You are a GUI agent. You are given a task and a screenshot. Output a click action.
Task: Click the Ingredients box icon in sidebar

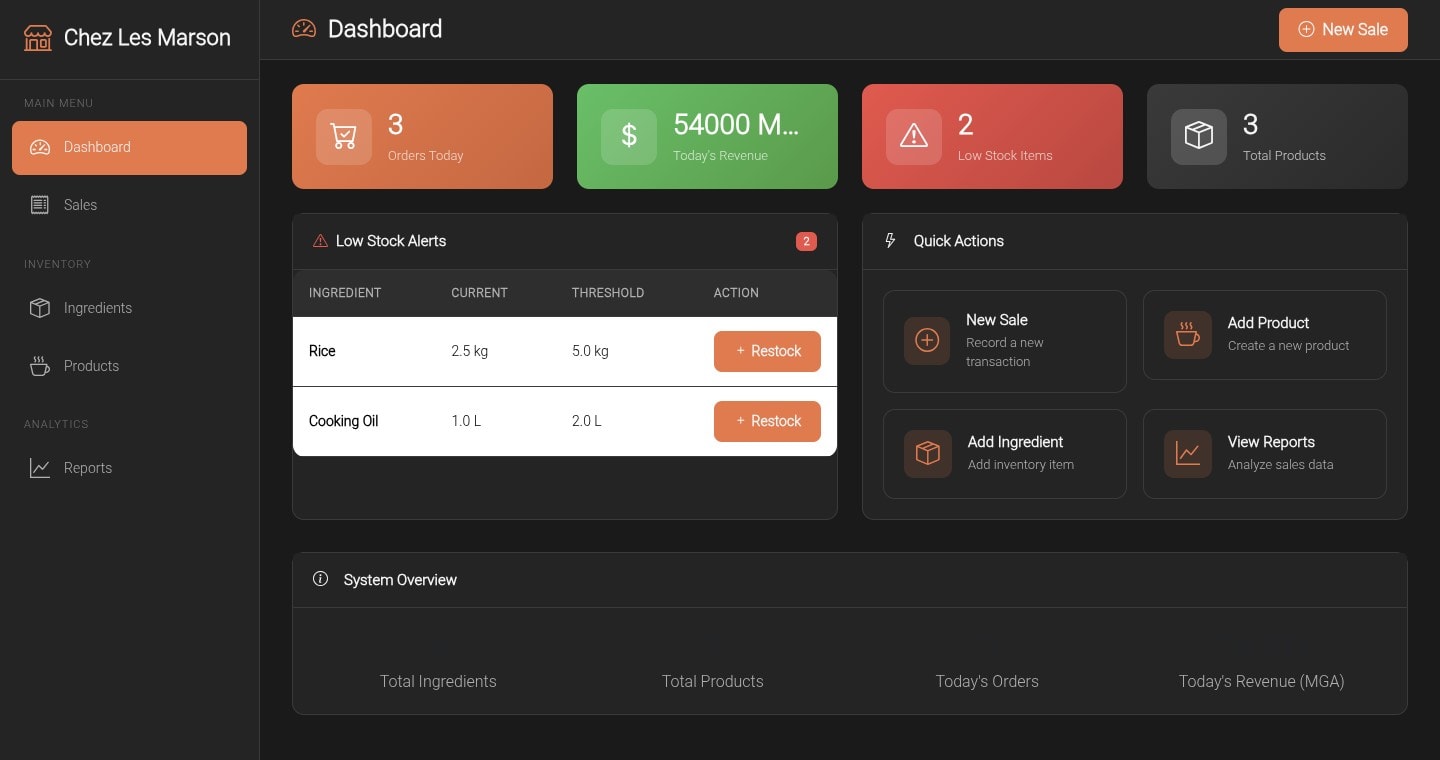(x=40, y=308)
